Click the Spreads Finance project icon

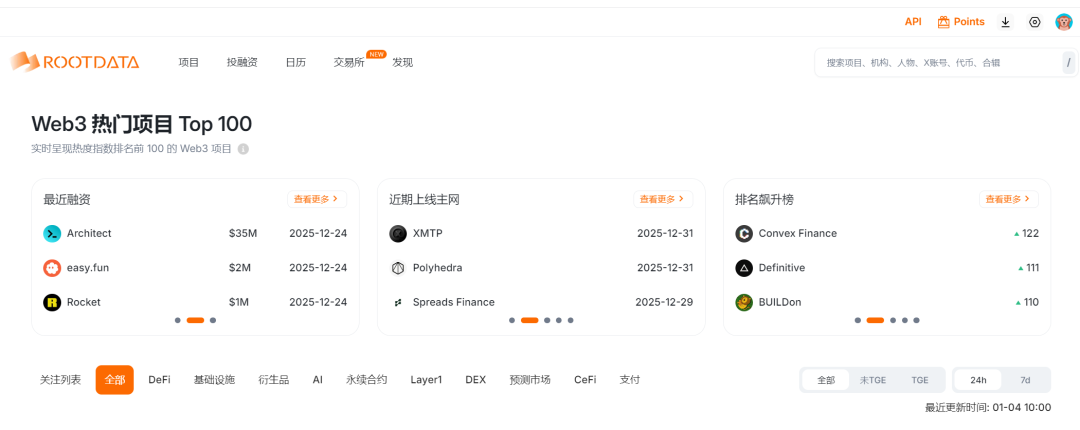pyautogui.click(x=398, y=303)
